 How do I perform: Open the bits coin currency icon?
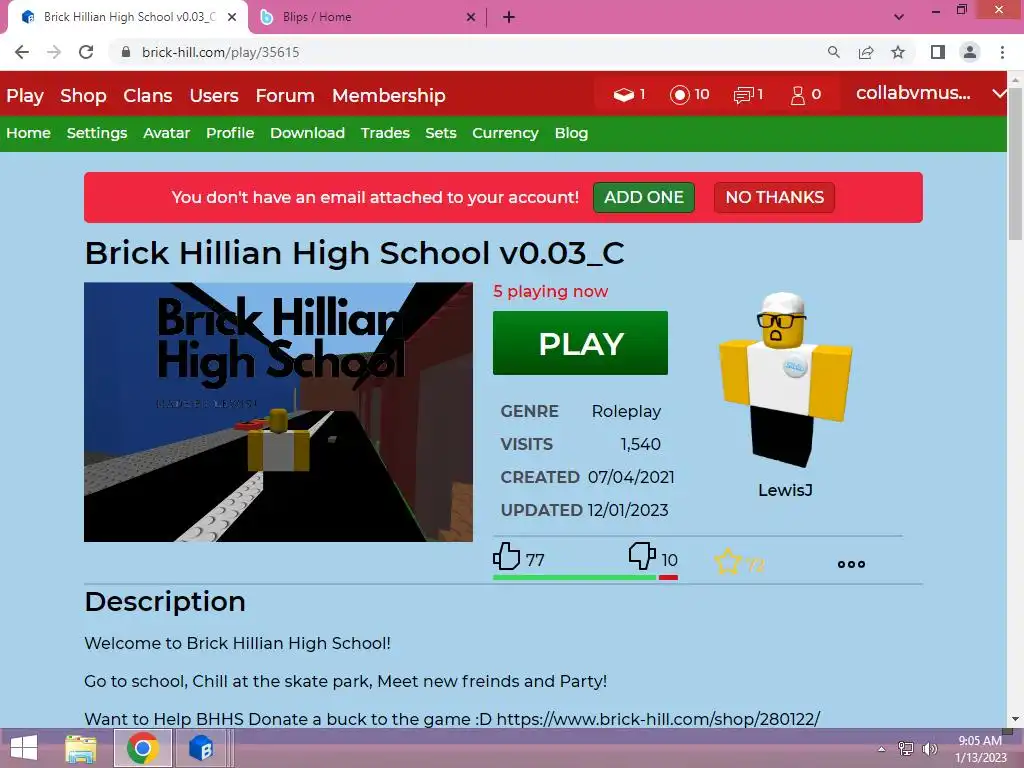point(679,95)
